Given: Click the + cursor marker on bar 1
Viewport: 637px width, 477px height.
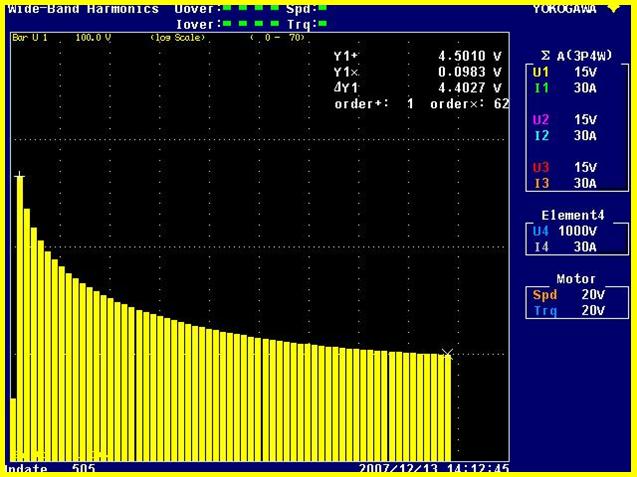Looking at the screenshot, I should [19, 176].
